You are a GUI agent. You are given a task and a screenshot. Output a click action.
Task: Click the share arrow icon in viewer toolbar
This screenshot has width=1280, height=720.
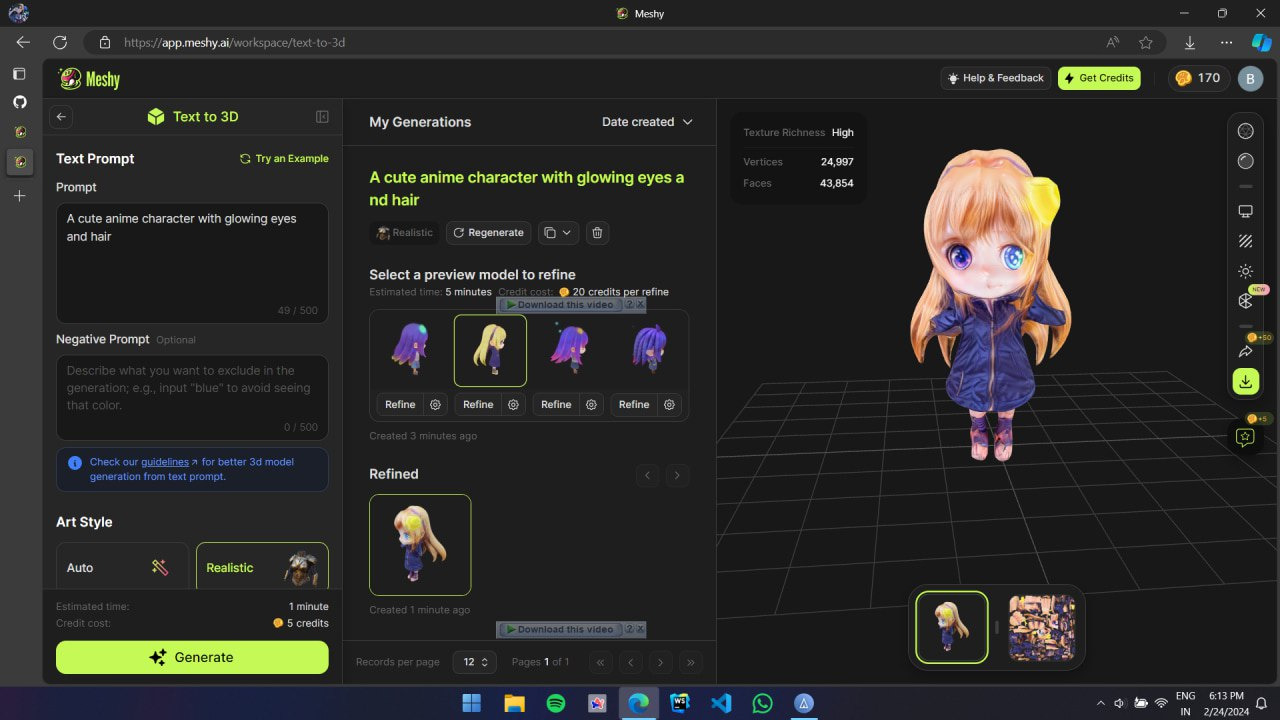1245,351
